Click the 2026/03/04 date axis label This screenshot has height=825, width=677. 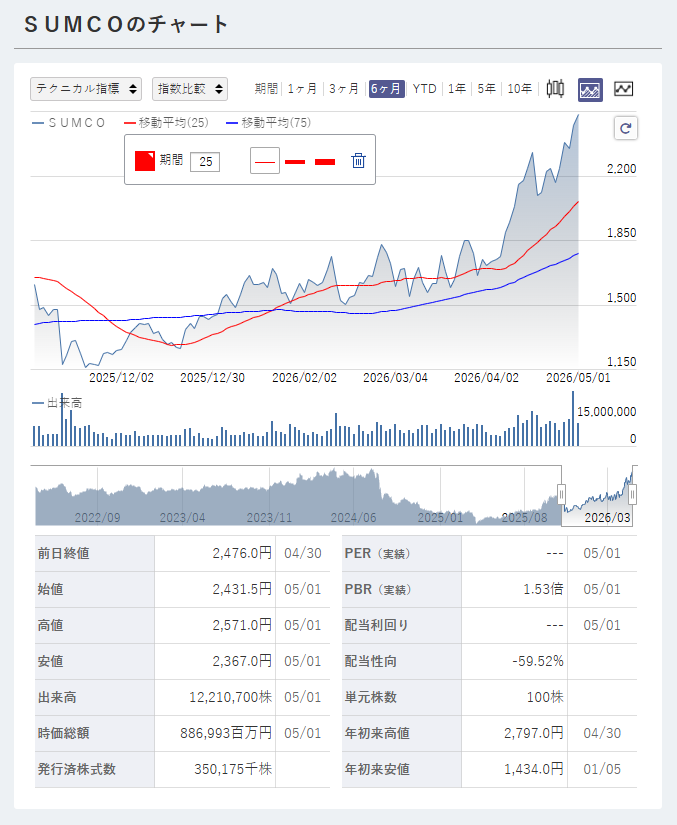point(396,378)
